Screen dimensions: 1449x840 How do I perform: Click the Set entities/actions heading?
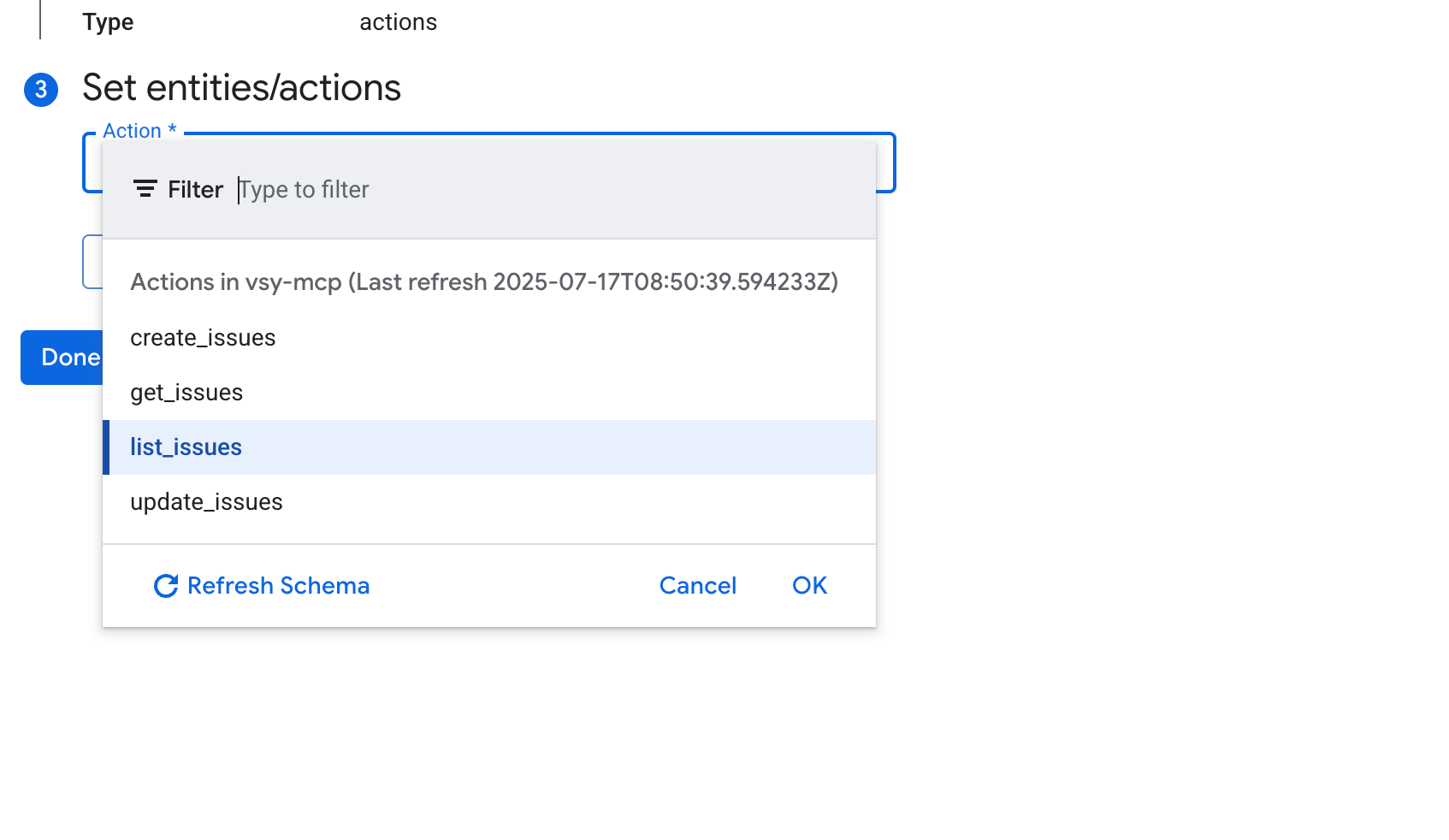[x=241, y=87]
